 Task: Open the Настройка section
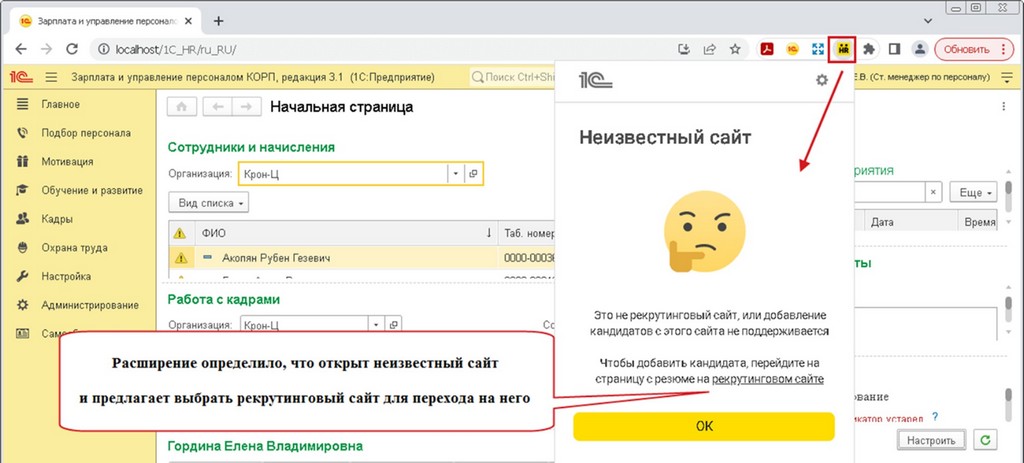tap(66, 277)
